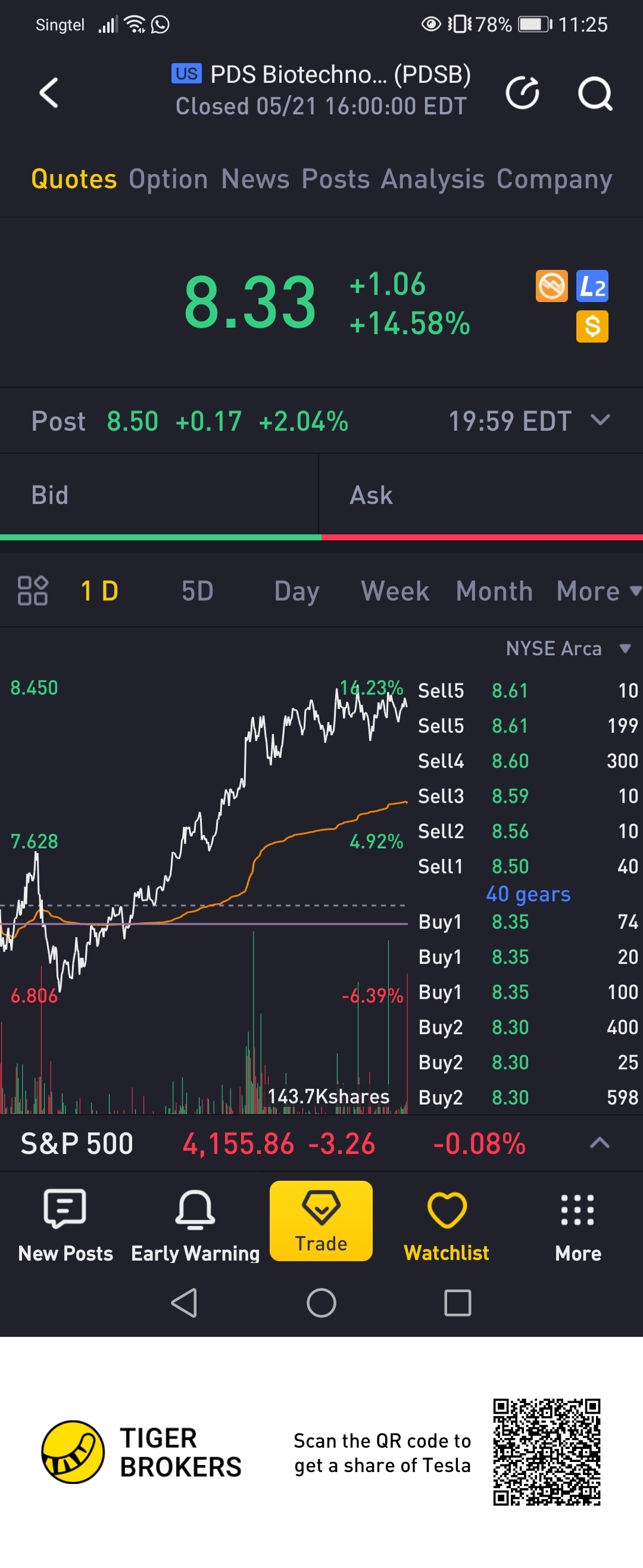Tap the back arrow icon
Image resolution: width=643 pixels, height=1568 pixels.
coord(49,92)
